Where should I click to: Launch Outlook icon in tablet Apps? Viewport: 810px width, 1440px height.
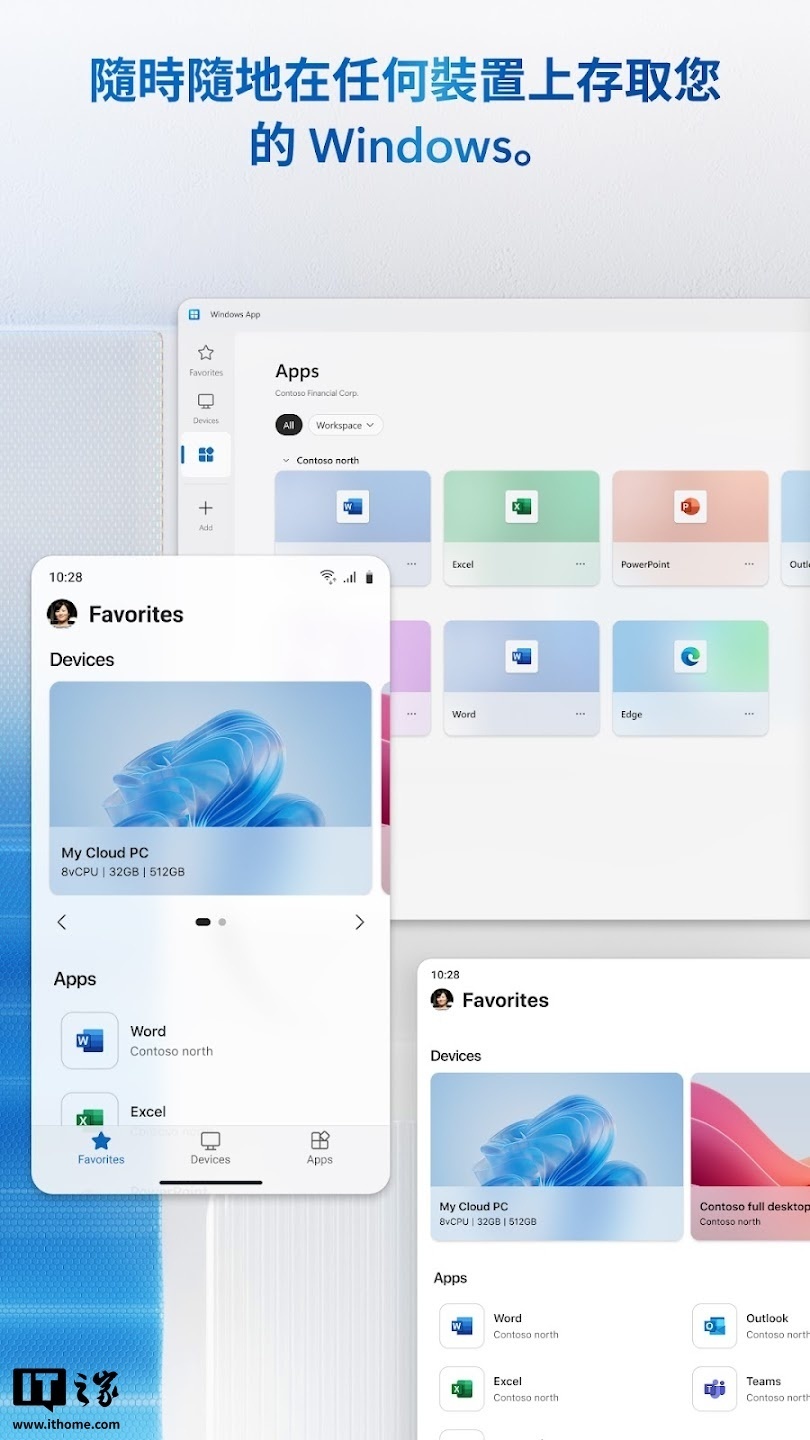point(715,1326)
